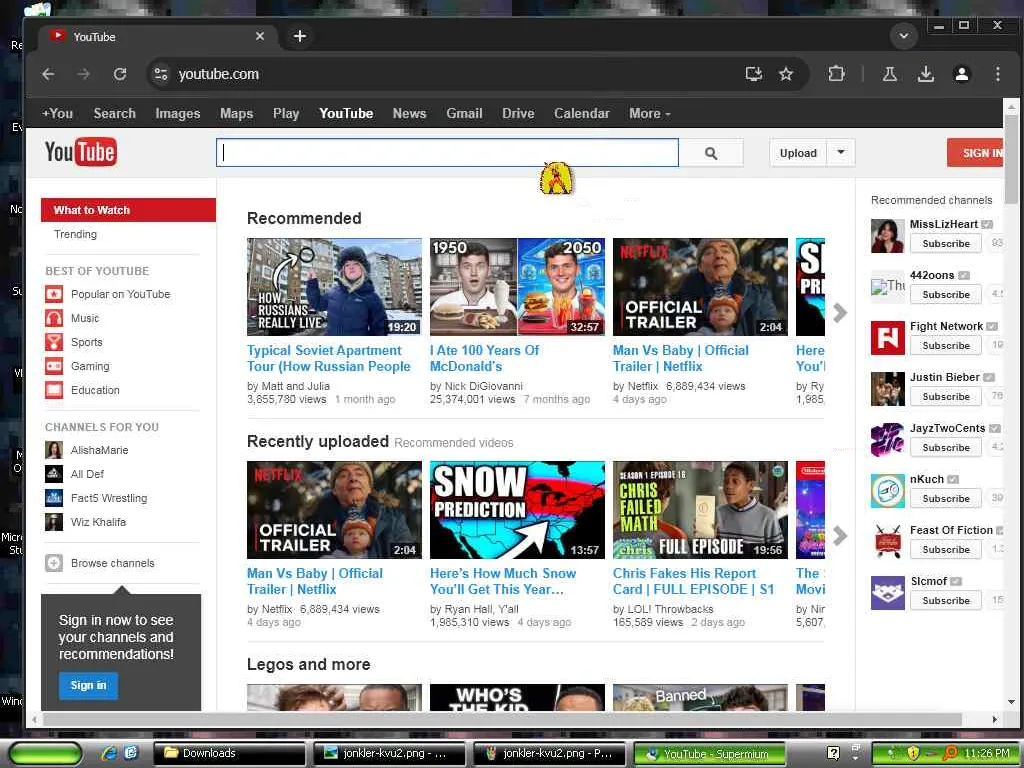The width and height of the screenshot is (1024, 768).
Task: Open I Ate 100 Years Of McDonald's link
Action: 485,359
